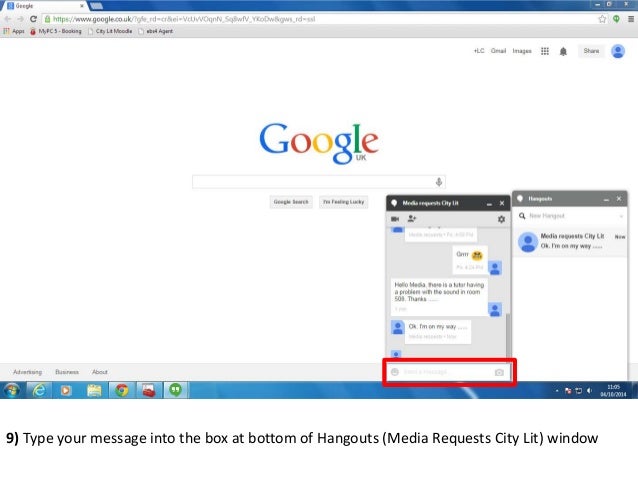638x479 pixels.
Task: Start a video call in Media requests chat
Action: 395,219
